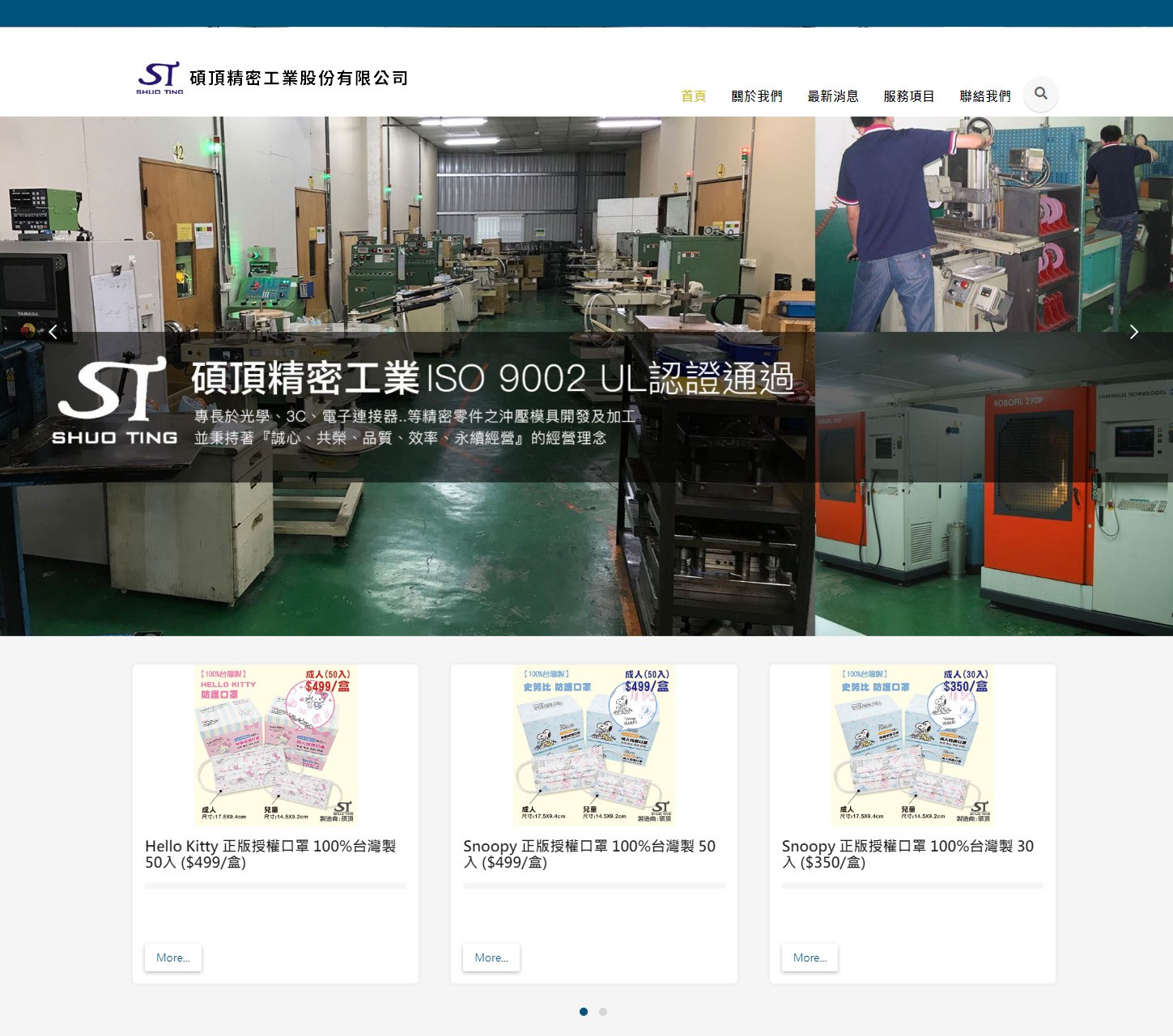Image resolution: width=1173 pixels, height=1036 pixels.
Task: Advance banner with right arrow
Action: [1133, 332]
